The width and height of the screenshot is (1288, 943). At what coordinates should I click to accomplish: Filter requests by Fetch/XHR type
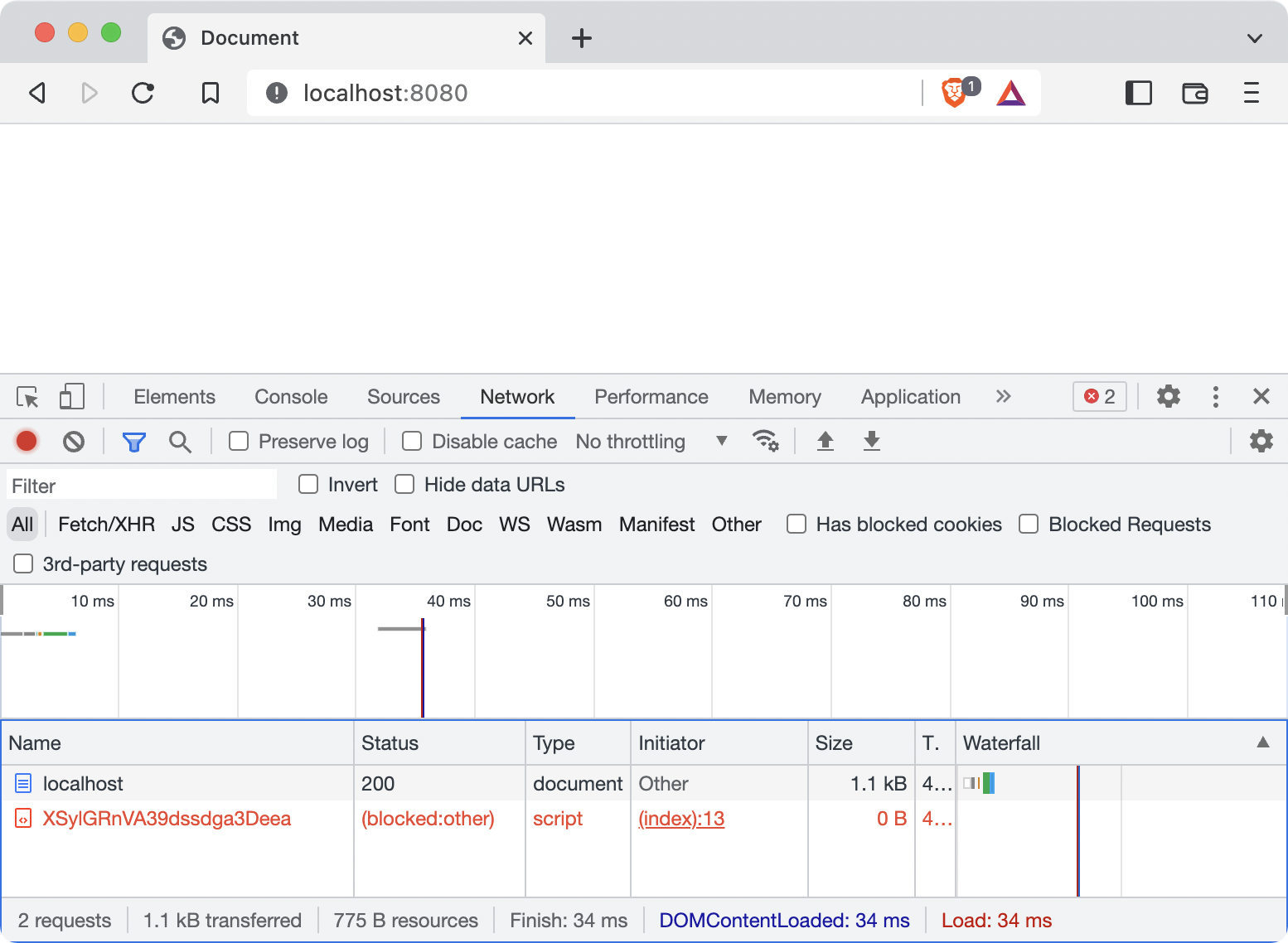[x=106, y=525]
